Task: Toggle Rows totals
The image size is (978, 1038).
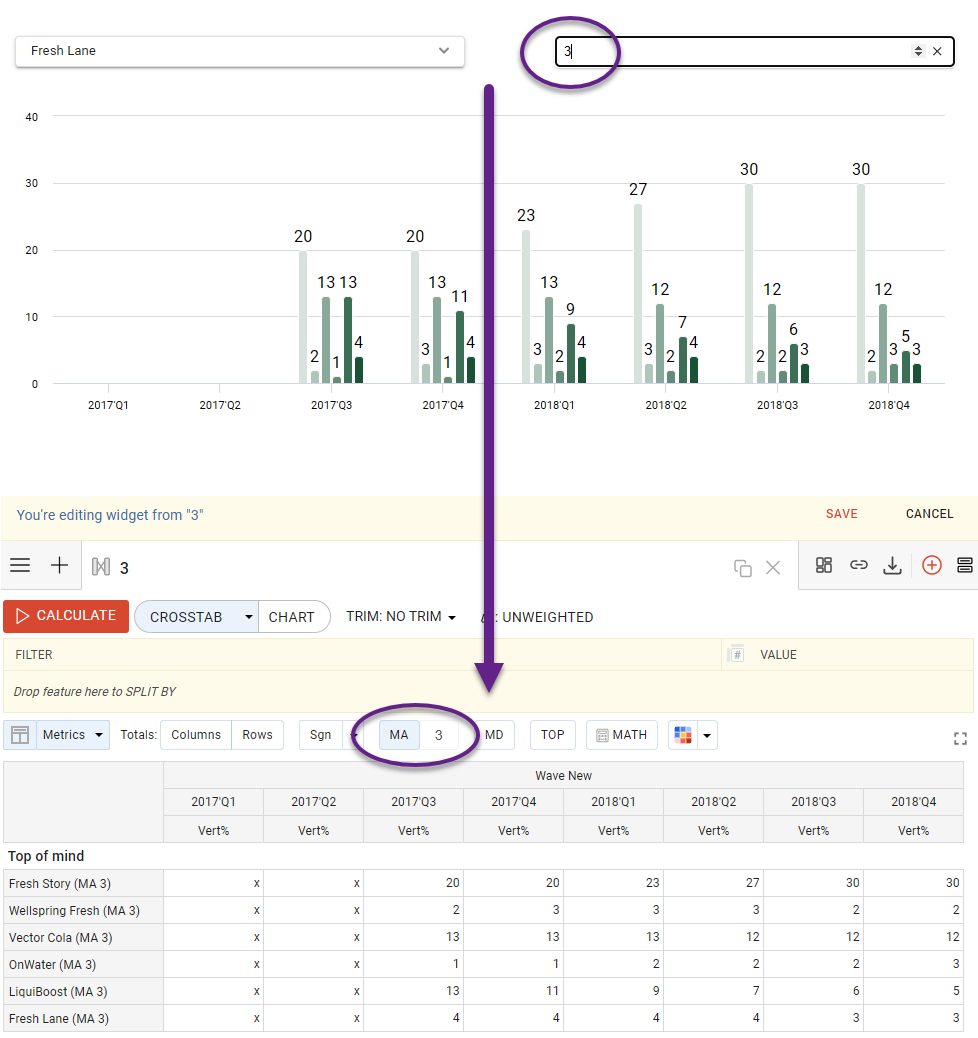Action: coord(257,735)
